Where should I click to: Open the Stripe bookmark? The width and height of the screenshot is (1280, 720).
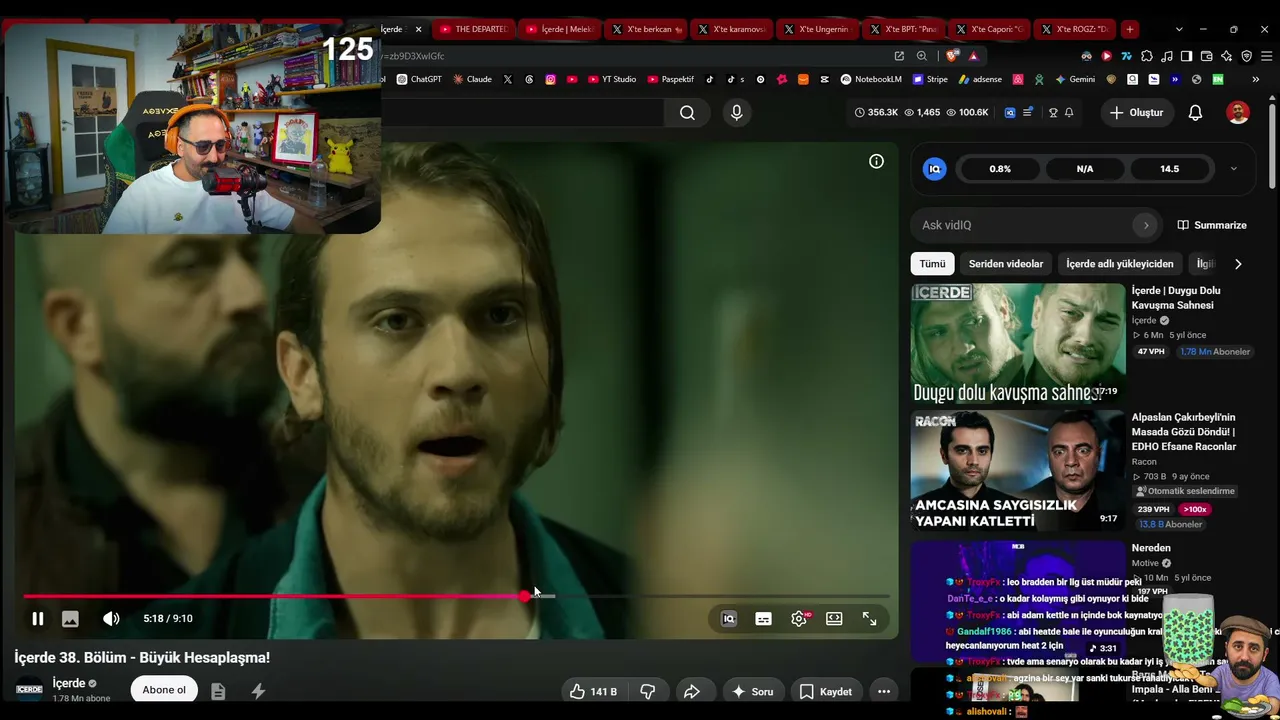[x=929, y=79]
